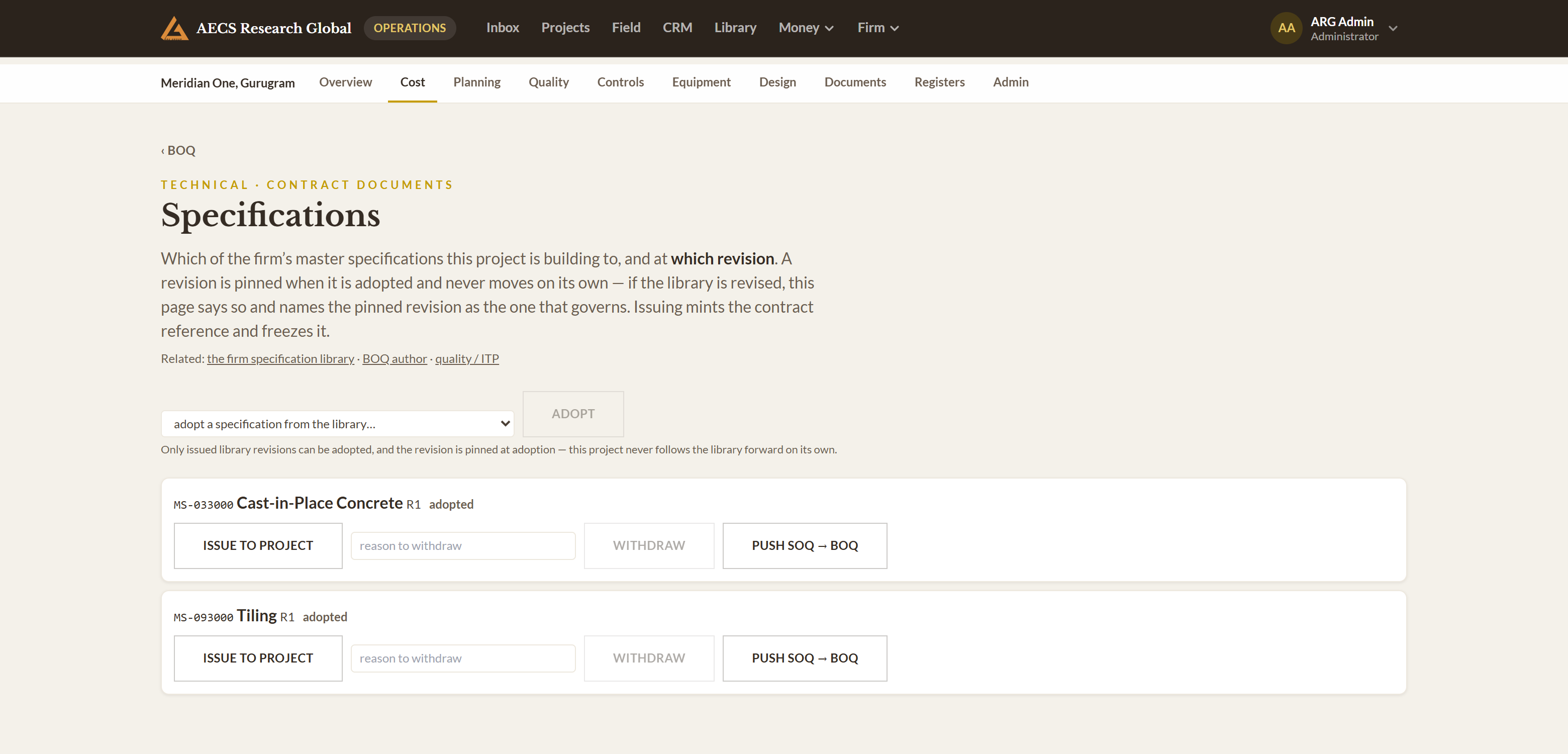1568x754 pixels.
Task: Click the OPERATIONS badge
Action: click(x=410, y=28)
